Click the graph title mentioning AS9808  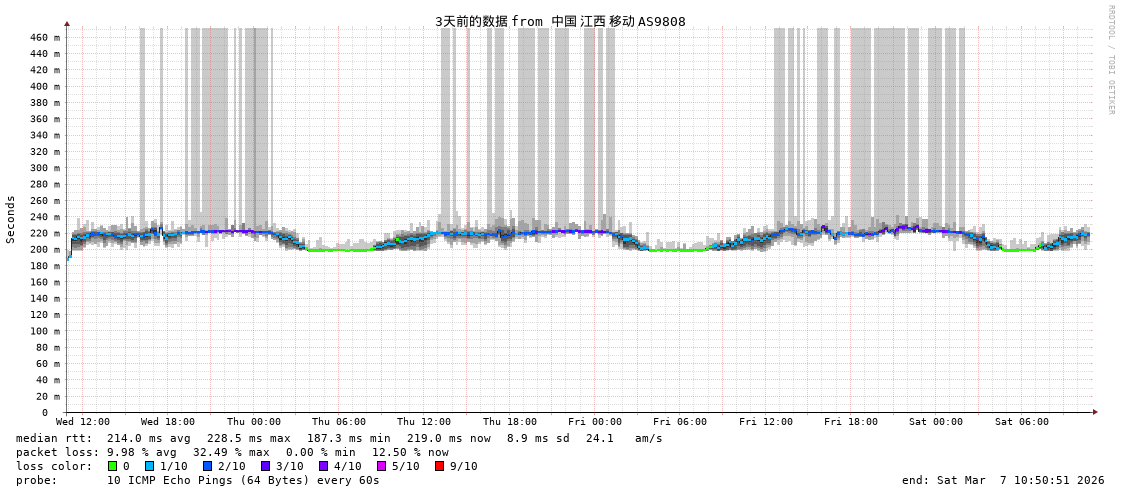[560, 21]
